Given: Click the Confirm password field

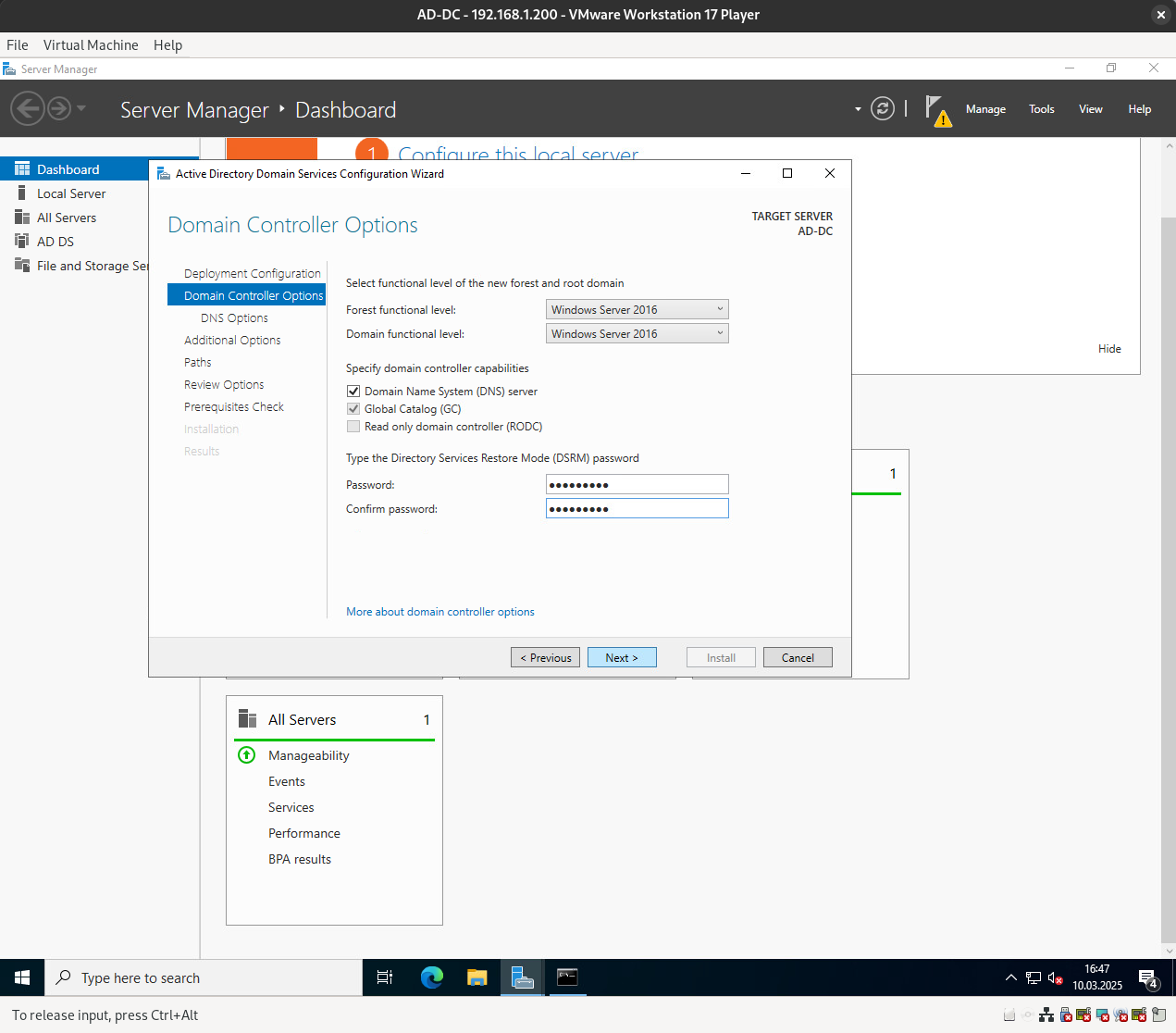Looking at the screenshot, I should point(638,508).
